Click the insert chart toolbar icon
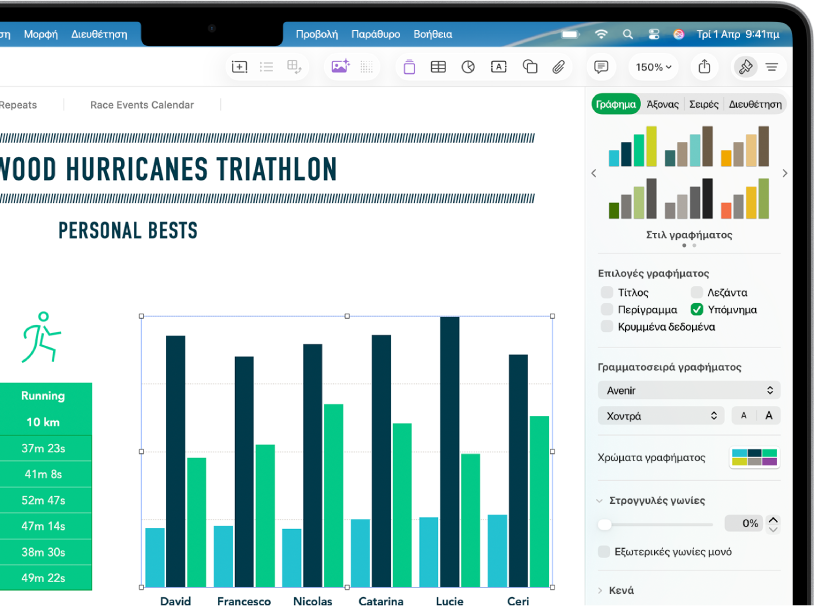The width and height of the screenshot is (814, 606). click(x=468, y=67)
